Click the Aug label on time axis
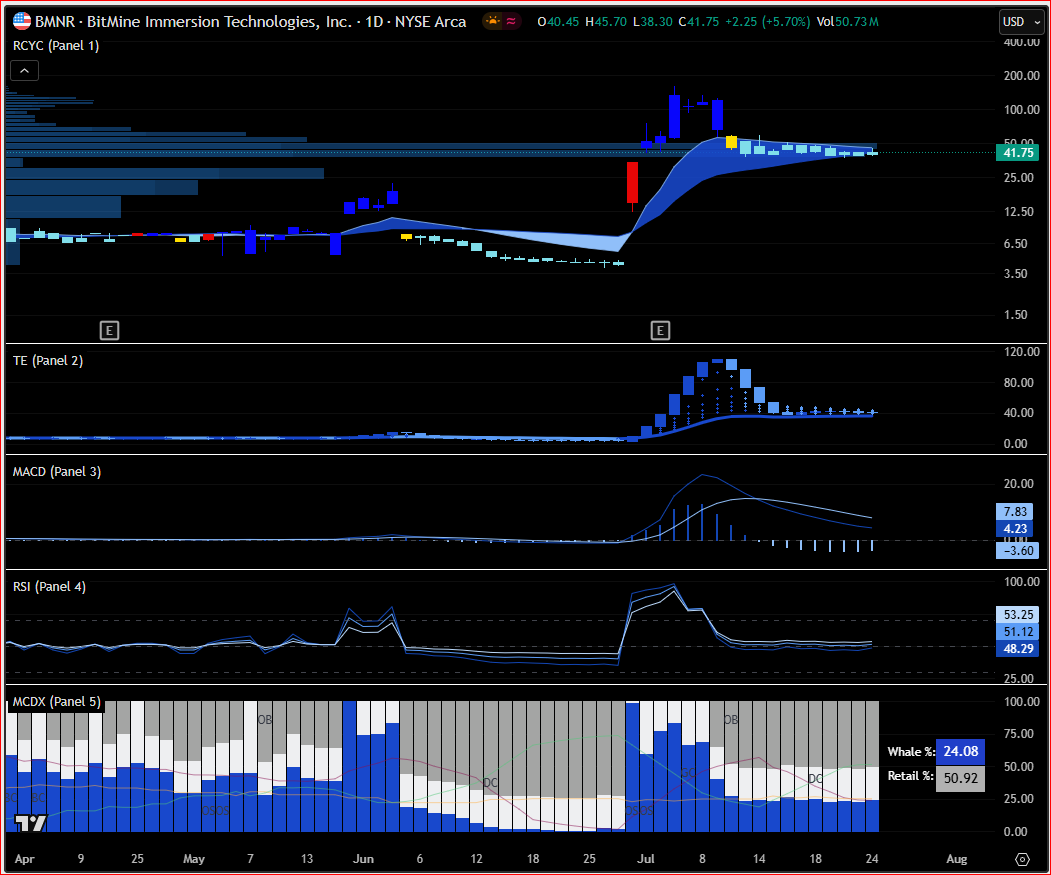This screenshot has height=875, width=1051. [x=956, y=859]
